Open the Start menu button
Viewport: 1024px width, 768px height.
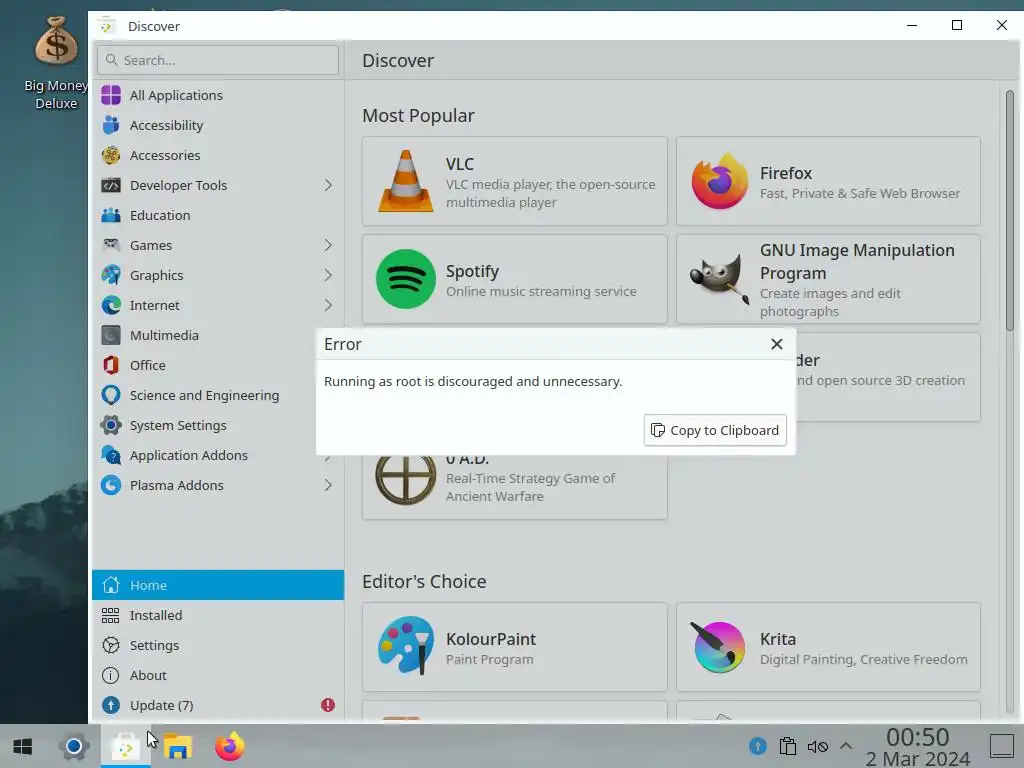click(x=23, y=746)
